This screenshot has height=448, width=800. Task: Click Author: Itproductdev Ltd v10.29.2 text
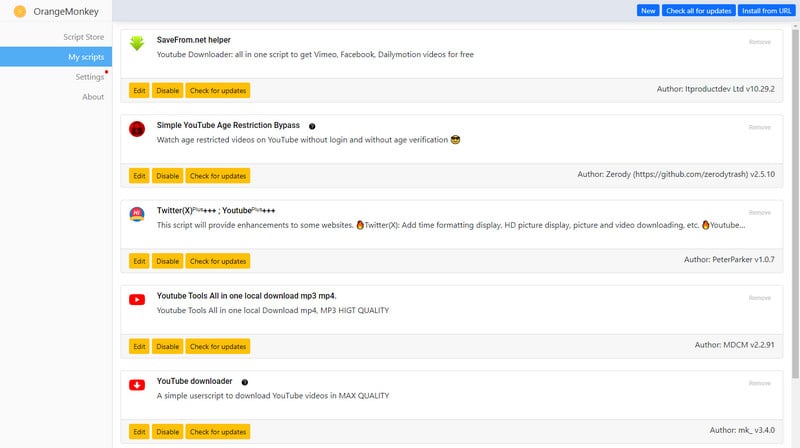[x=715, y=89]
